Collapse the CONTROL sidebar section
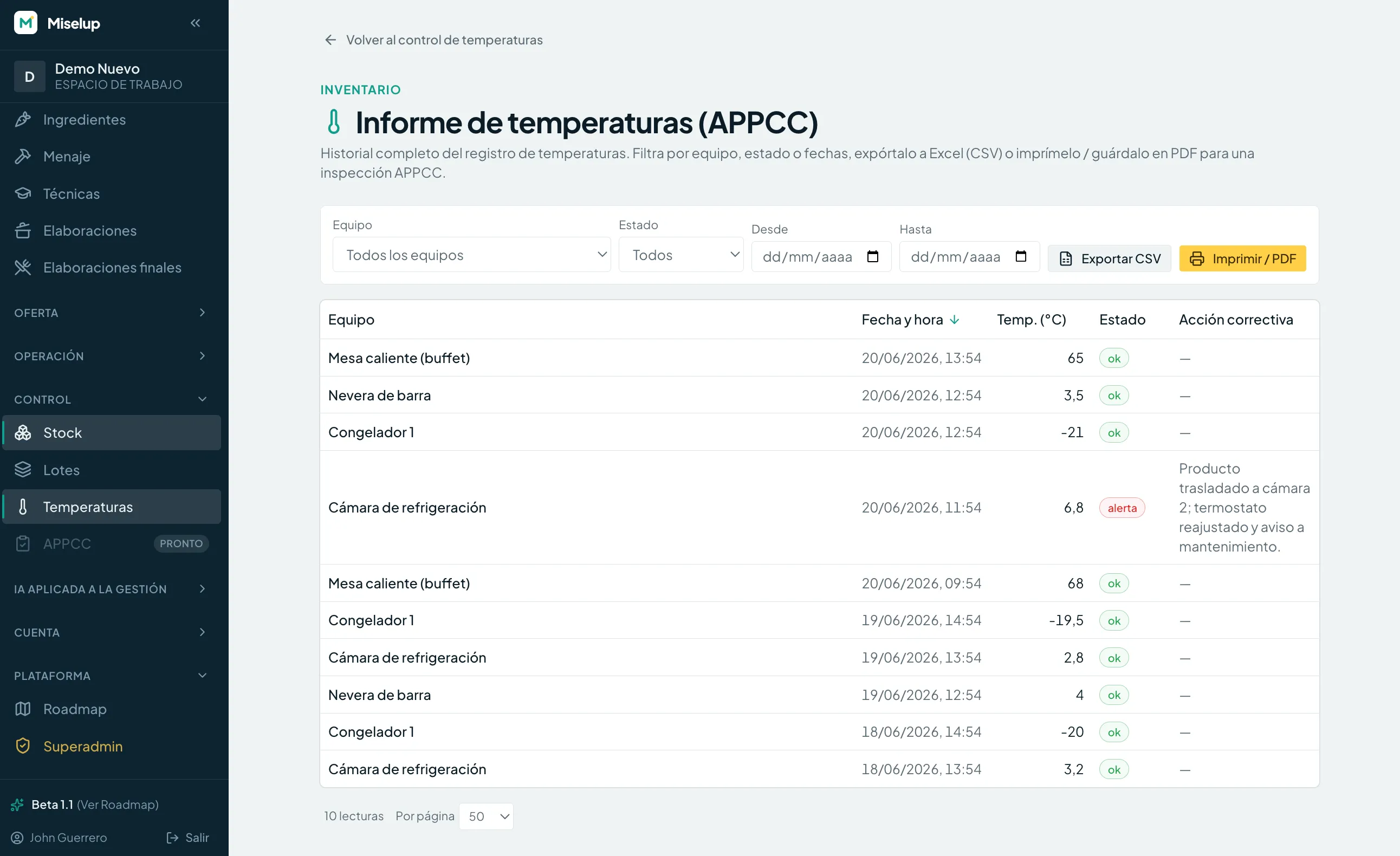1400x856 pixels. click(x=112, y=399)
